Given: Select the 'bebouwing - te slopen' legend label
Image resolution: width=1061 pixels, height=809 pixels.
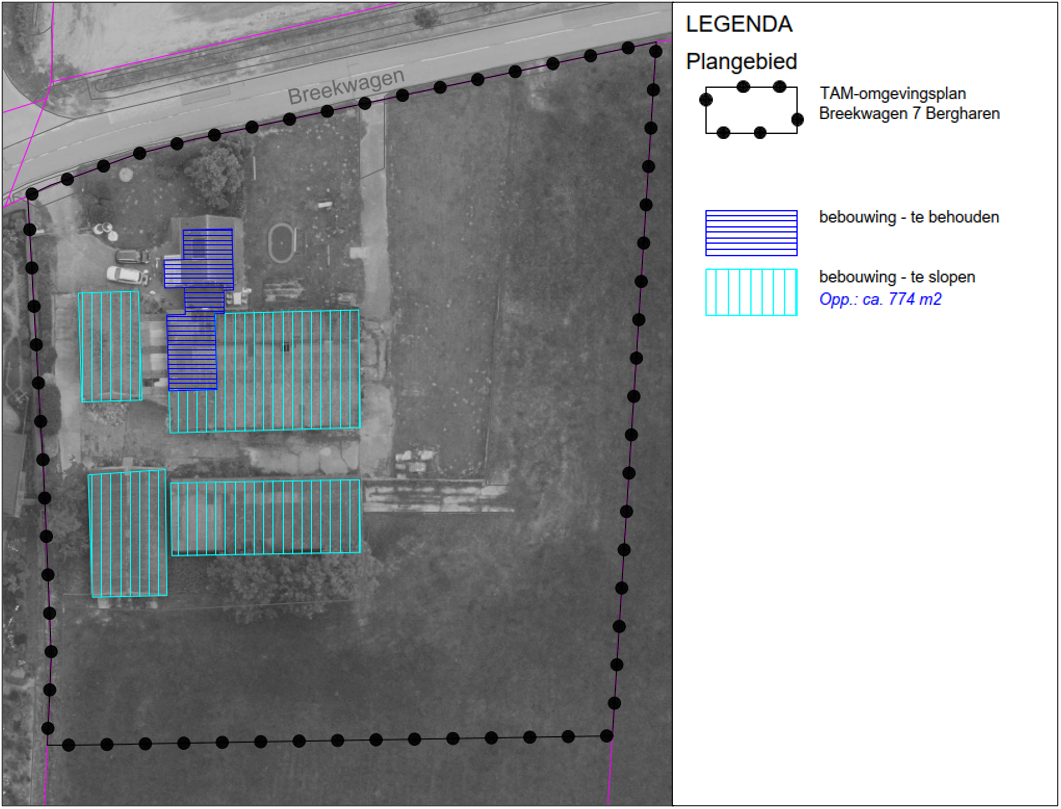Looking at the screenshot, I should [897, 277].
